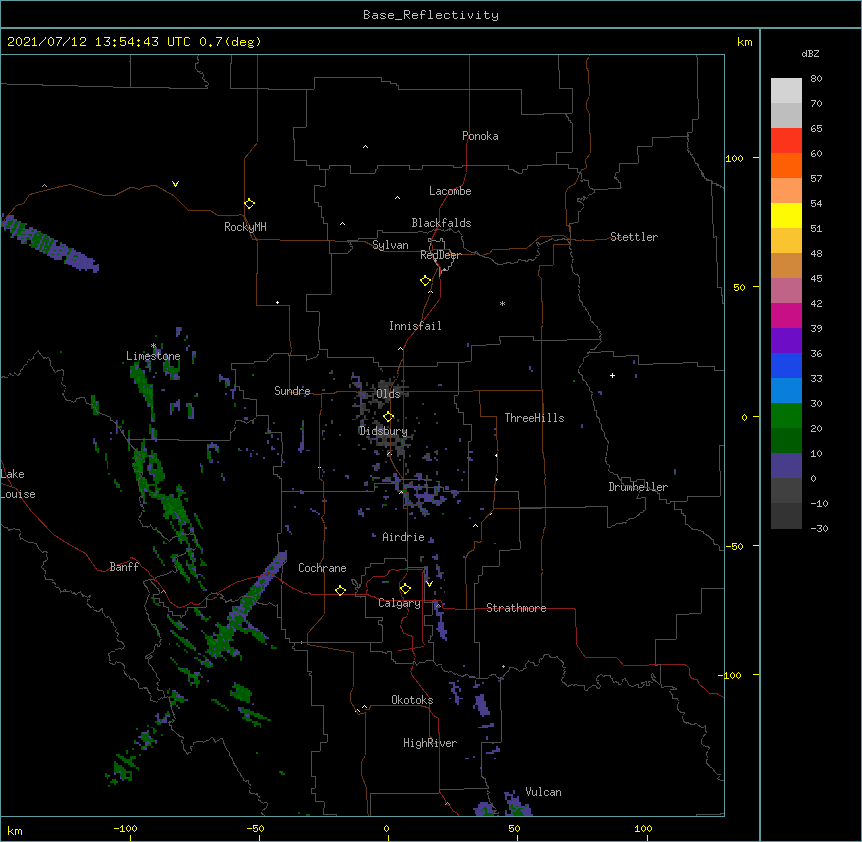
Task: Select the white 80 dBZ legend color
Action: 786,91
